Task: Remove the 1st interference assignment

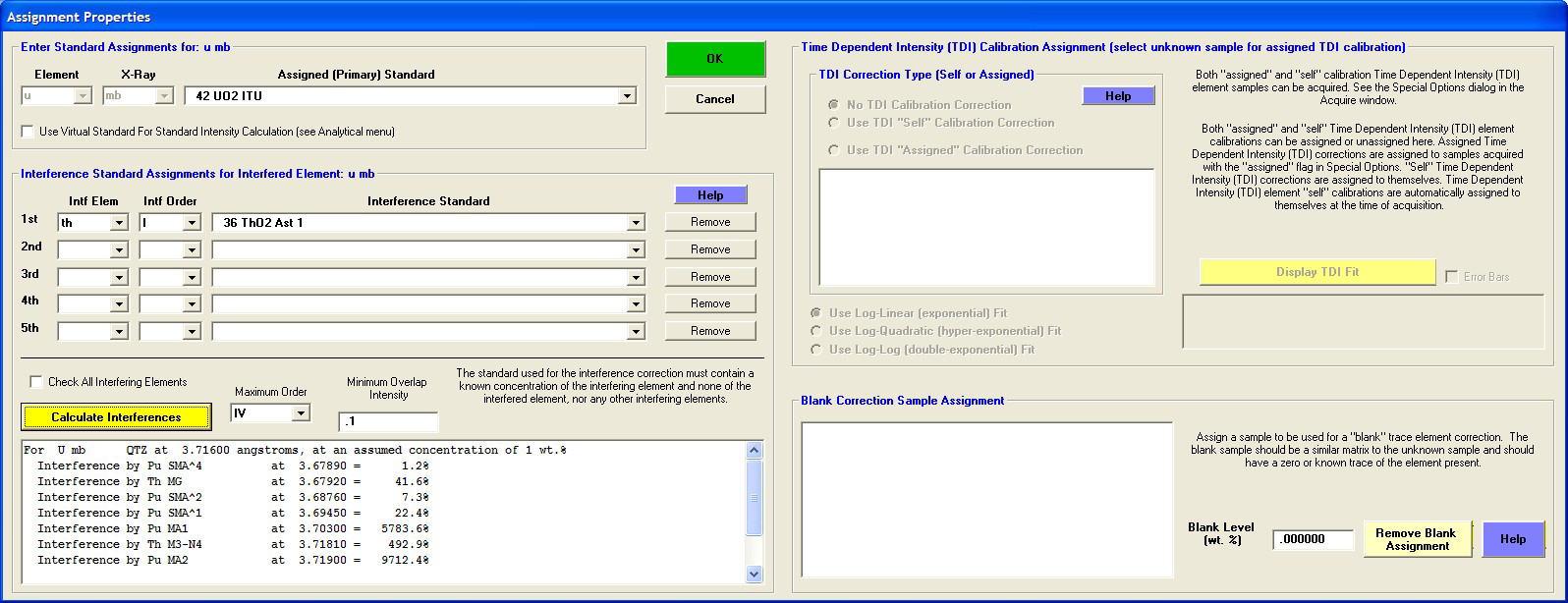Action: point(709,222)
